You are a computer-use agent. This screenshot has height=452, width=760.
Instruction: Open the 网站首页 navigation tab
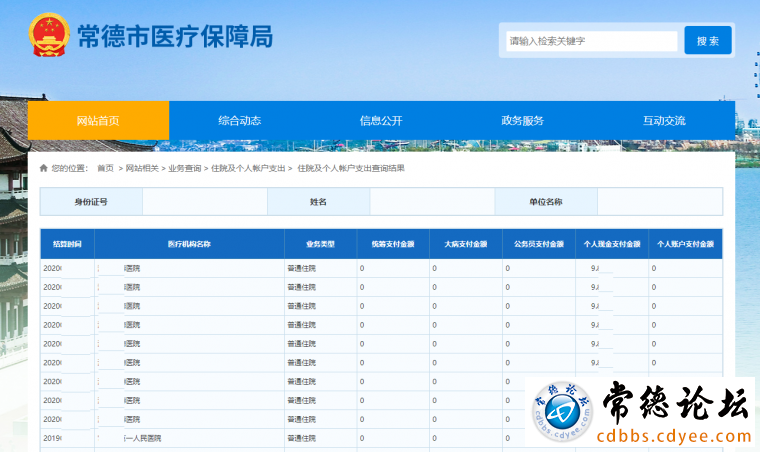tap(98, 121)
